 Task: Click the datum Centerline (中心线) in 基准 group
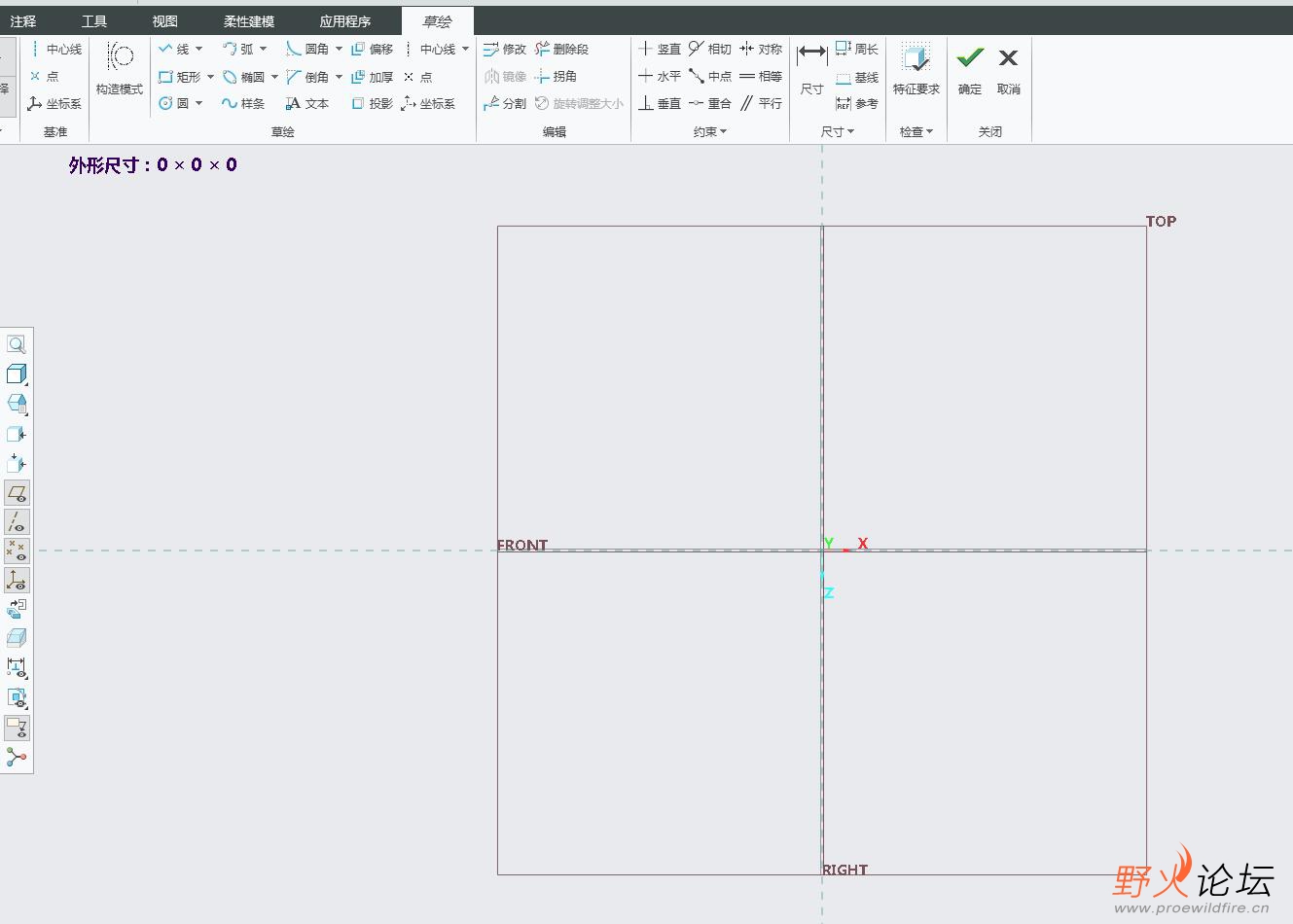coord(55,49)
